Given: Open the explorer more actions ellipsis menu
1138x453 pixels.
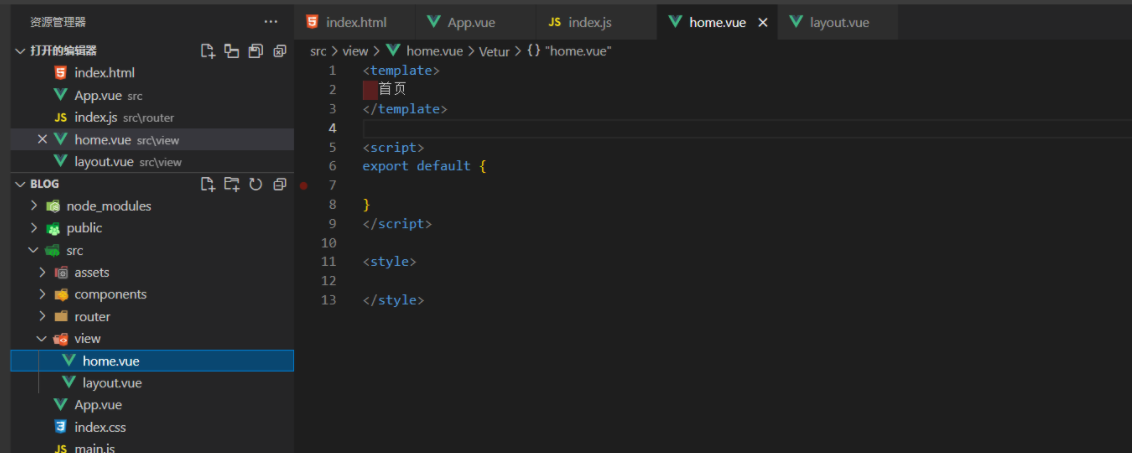Looking at the screenshot, I should [x=271, y=22].
